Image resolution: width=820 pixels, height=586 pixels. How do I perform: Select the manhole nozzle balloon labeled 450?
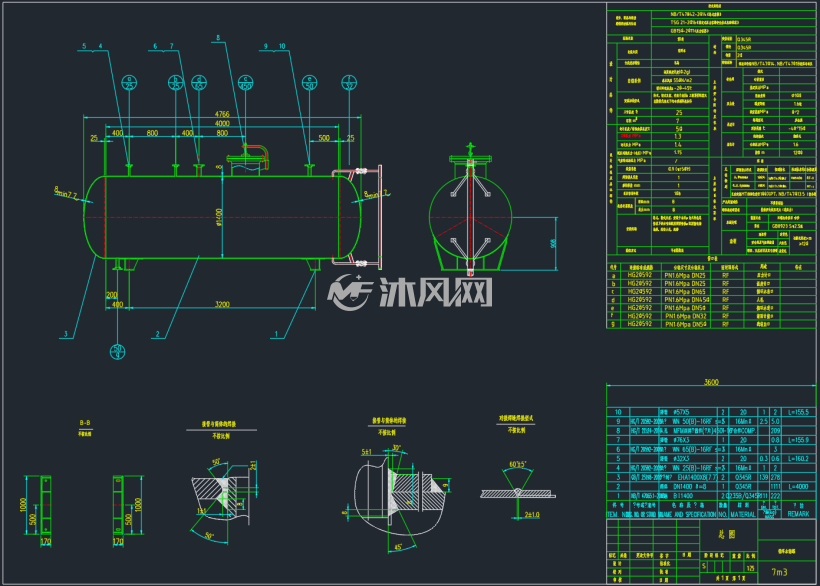[245, 83]
